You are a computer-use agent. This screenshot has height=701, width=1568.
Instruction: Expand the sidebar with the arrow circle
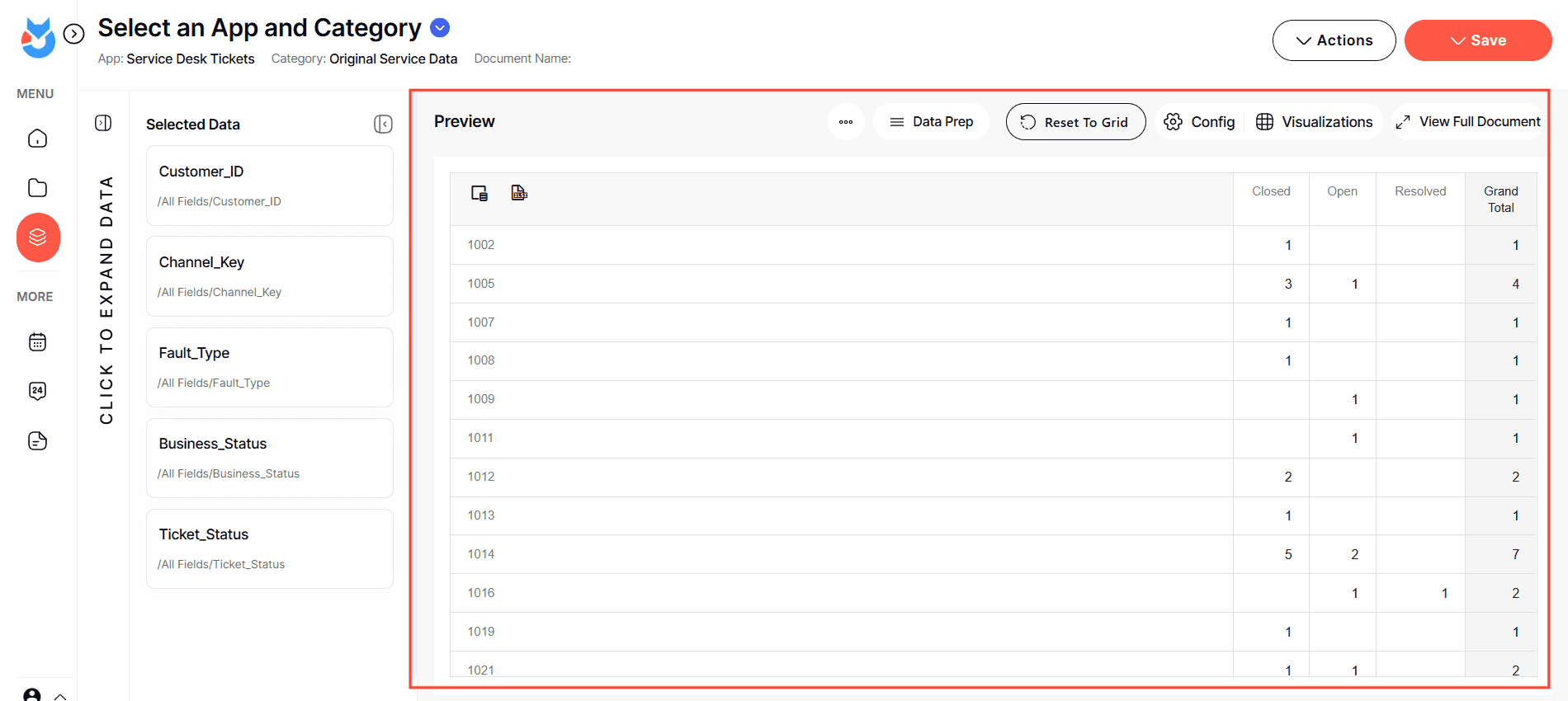click(74, 34)
